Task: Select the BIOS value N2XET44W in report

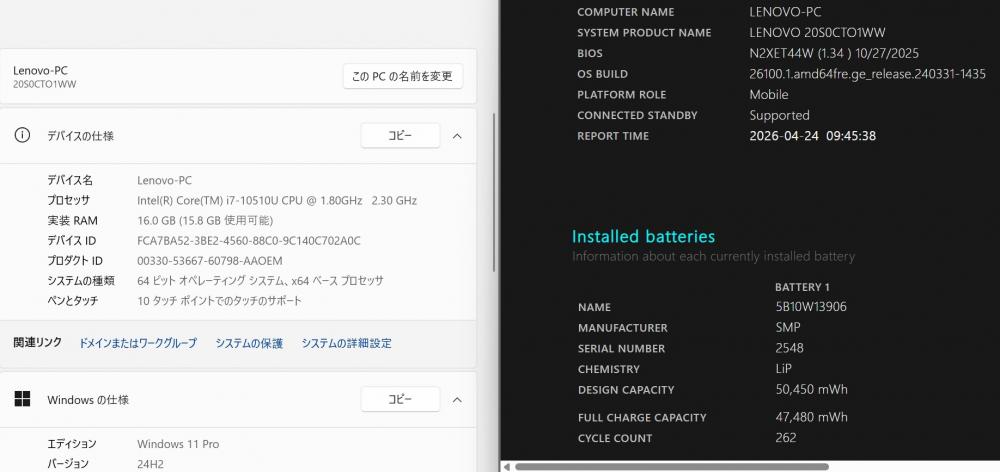Action: tap(834, 54)
